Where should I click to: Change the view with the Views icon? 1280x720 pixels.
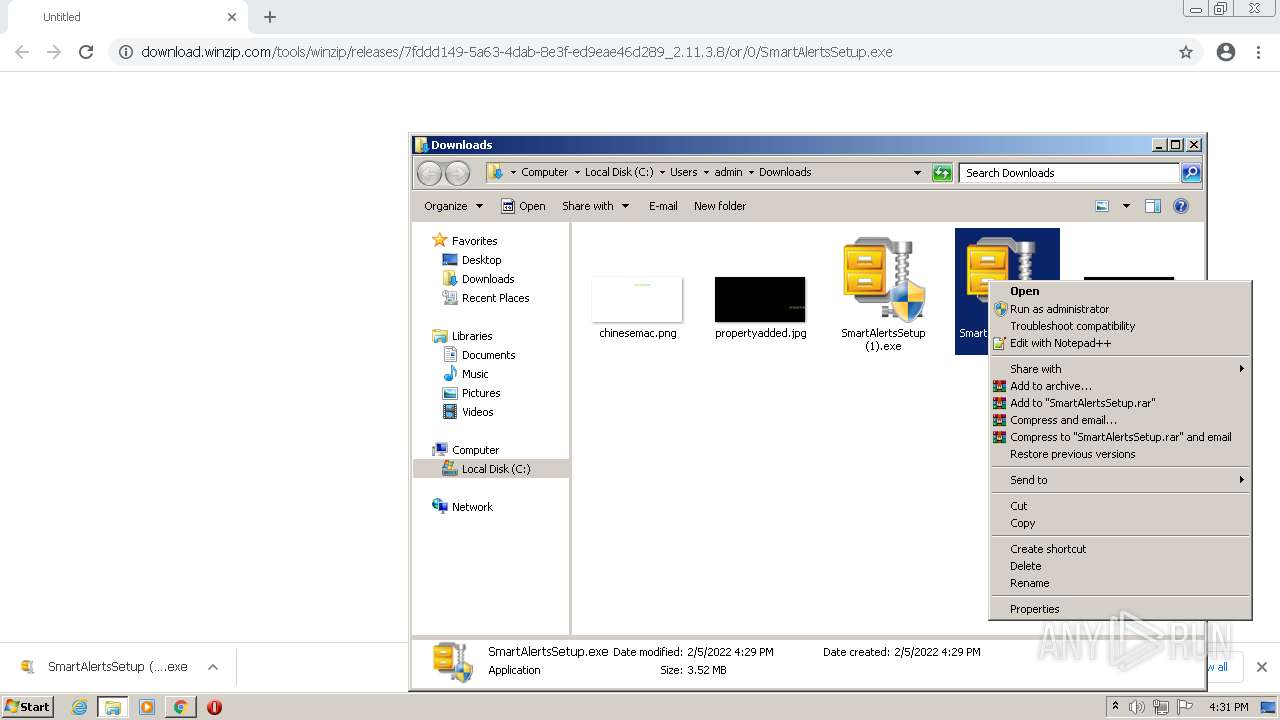1102,206
